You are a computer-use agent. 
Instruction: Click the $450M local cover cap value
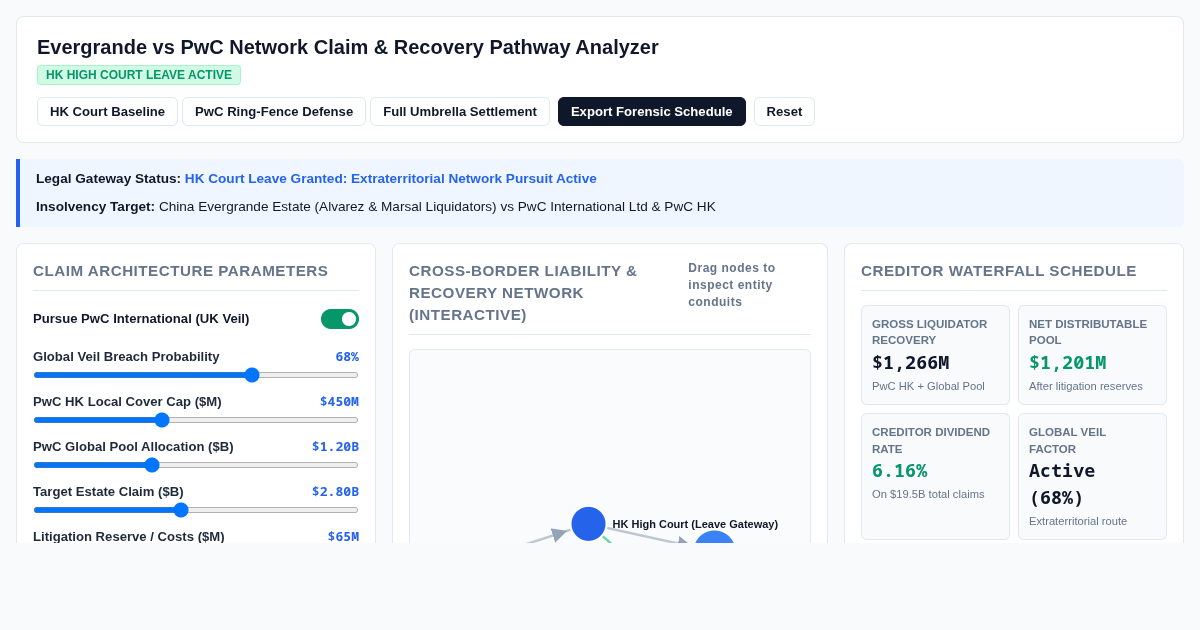pyautogui.click(x=339, y=402)
